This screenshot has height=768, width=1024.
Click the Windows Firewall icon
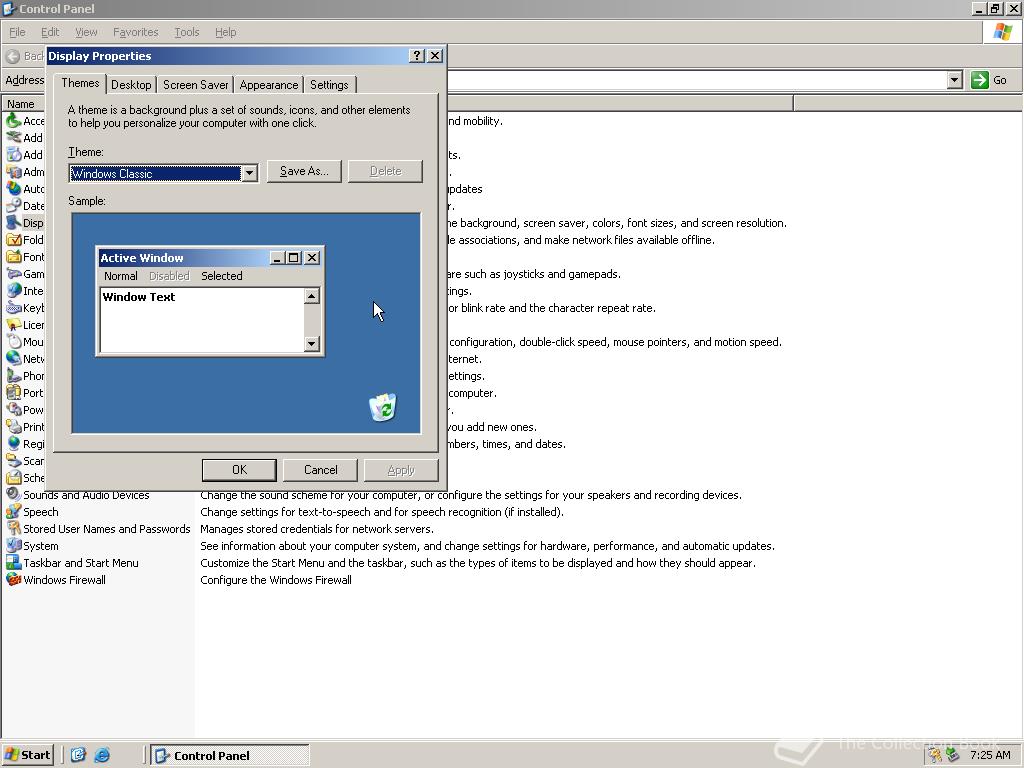(13, 579)
